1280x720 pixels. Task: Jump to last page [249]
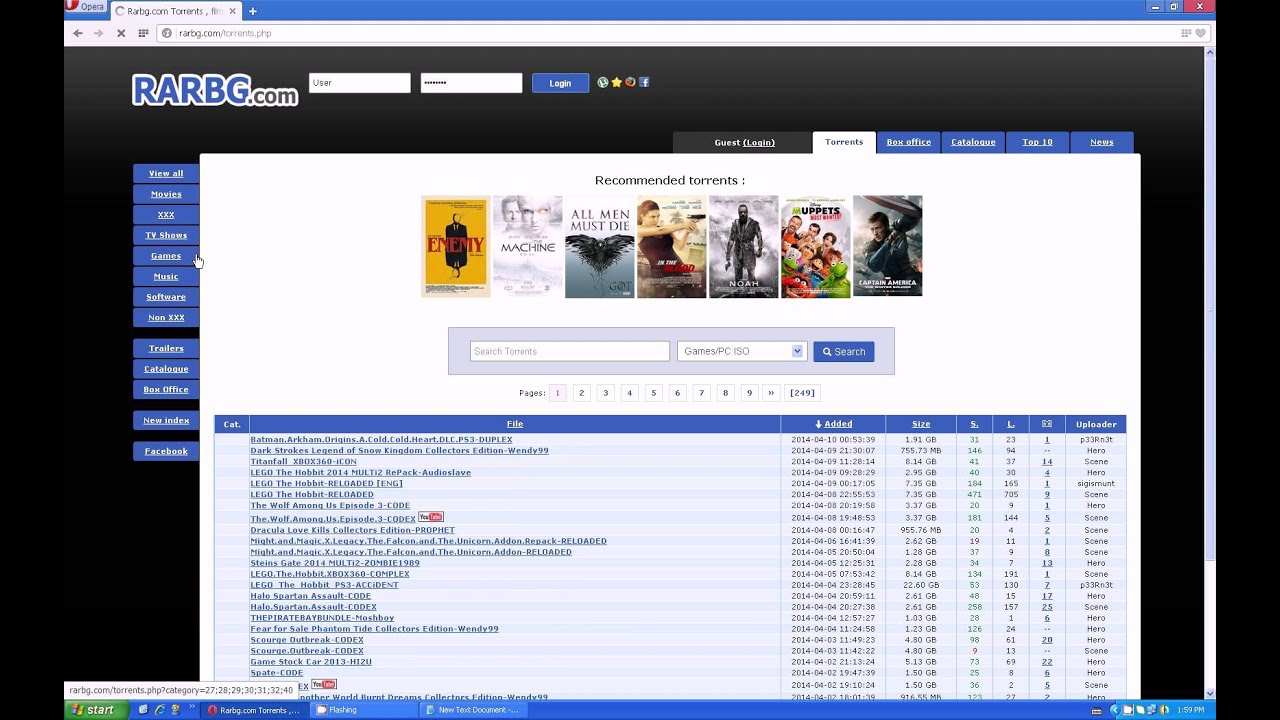(x=802, y=393)
